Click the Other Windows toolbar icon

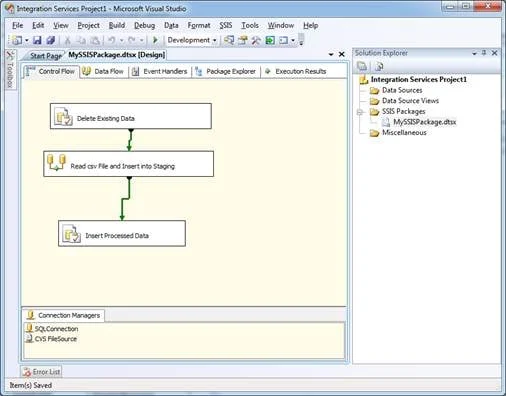click(283, 40)
